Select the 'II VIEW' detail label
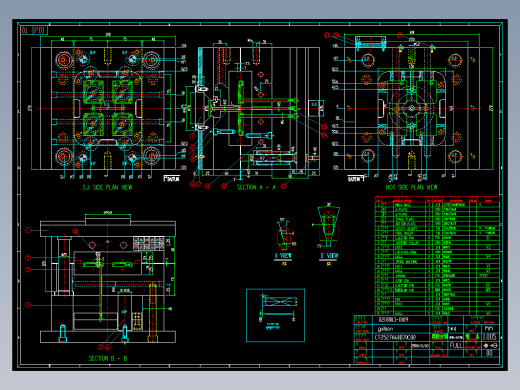Screen dimensions: 520x390 pyautogui.click(x=329, y=256)
